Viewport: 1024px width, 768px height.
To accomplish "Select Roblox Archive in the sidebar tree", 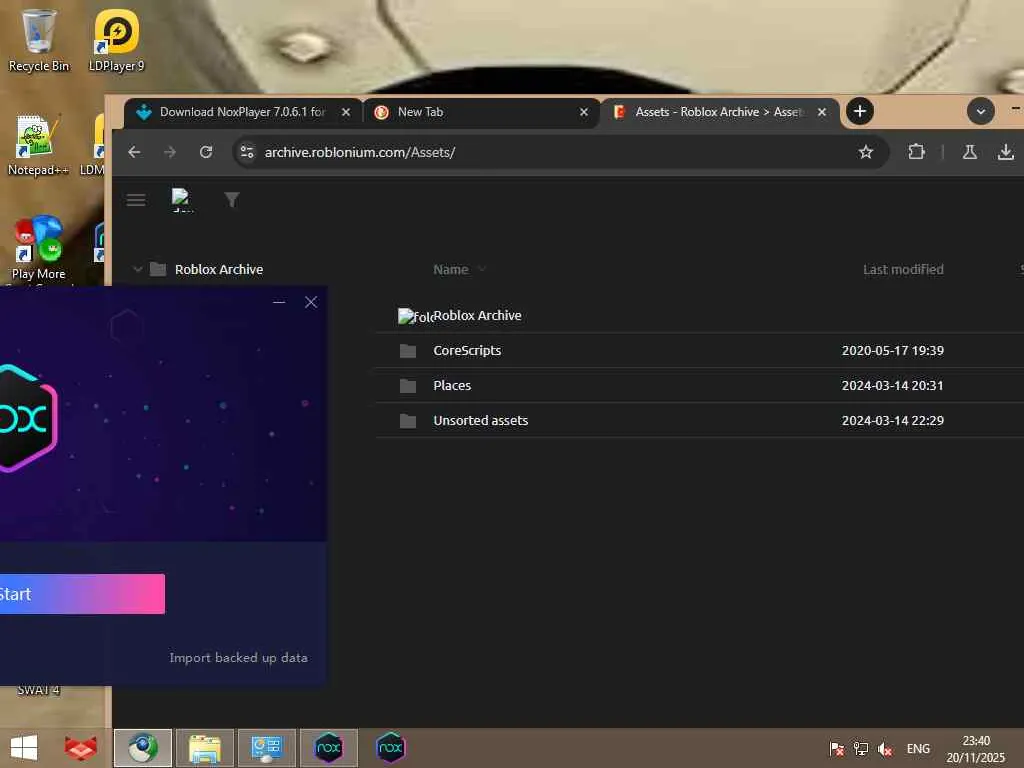I will pyautogui.click(x=219, y=269).
